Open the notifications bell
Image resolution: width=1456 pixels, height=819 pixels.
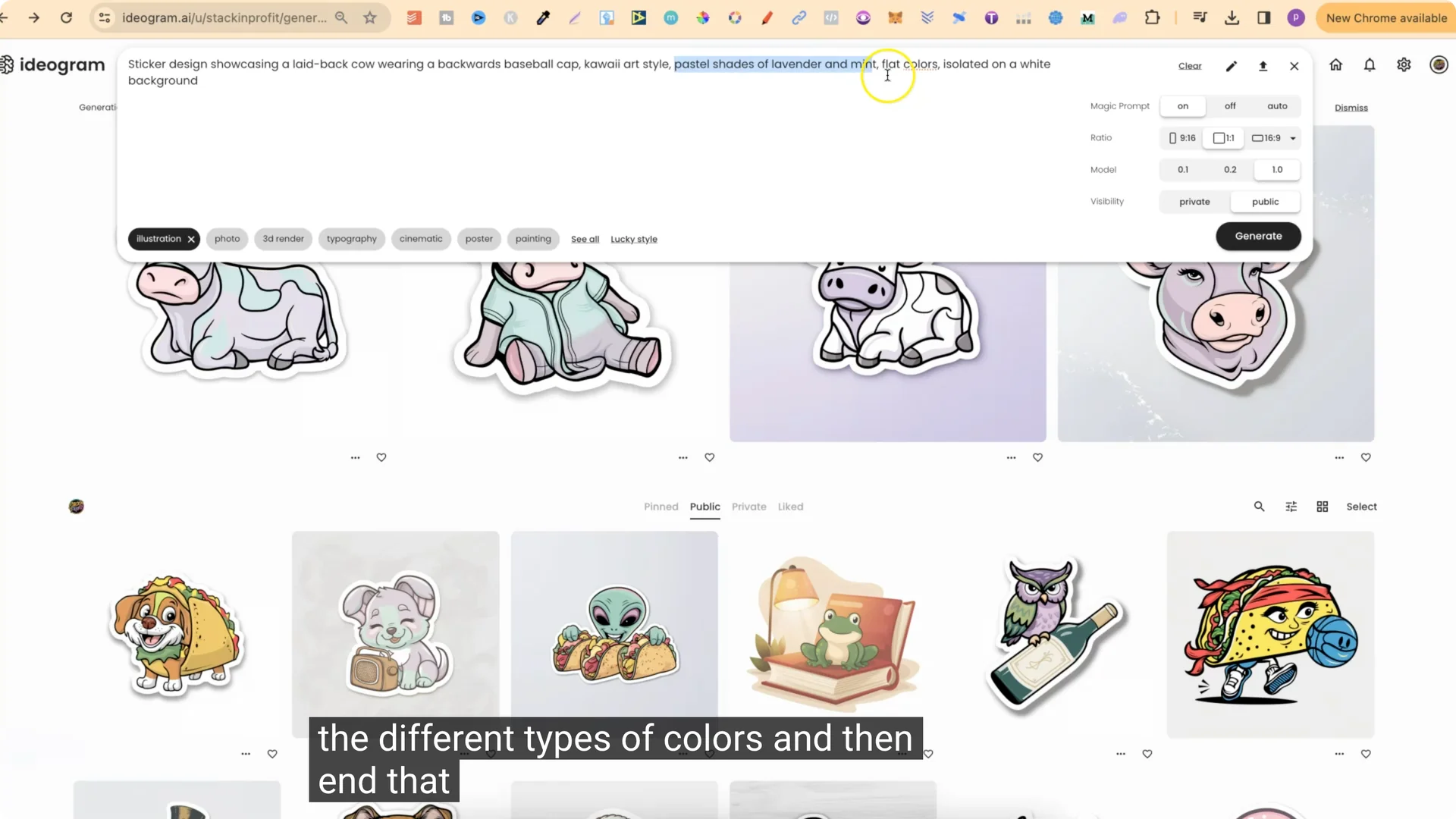[1370, 65]
